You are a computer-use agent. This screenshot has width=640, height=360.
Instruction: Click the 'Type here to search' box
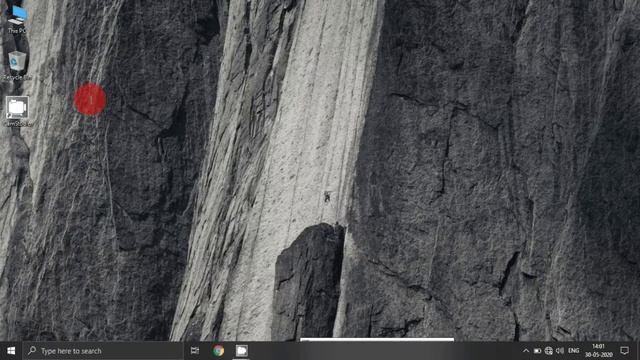[x=103, y=351]
